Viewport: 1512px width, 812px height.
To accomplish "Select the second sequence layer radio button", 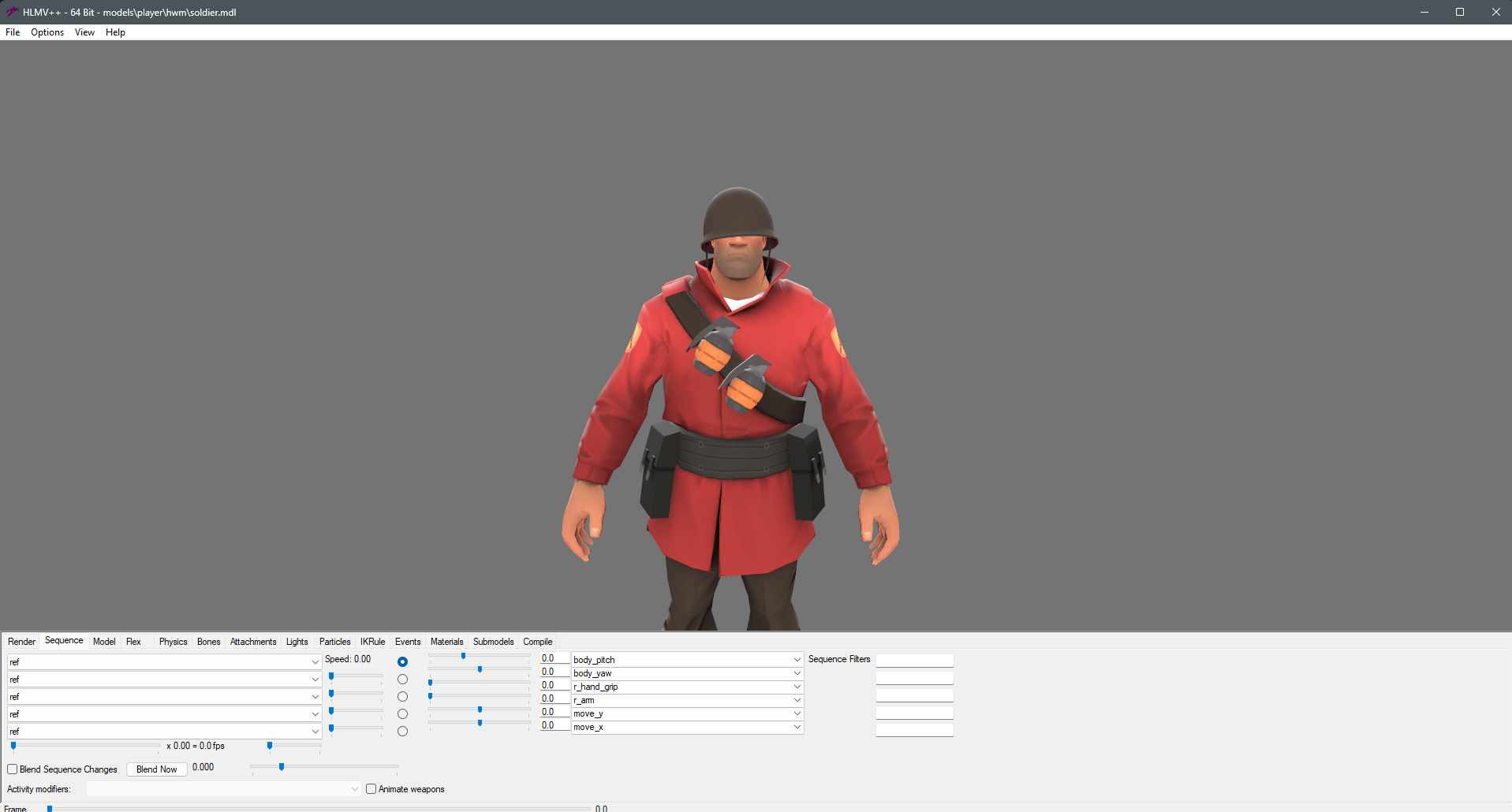I will click(x=402, y=680).
